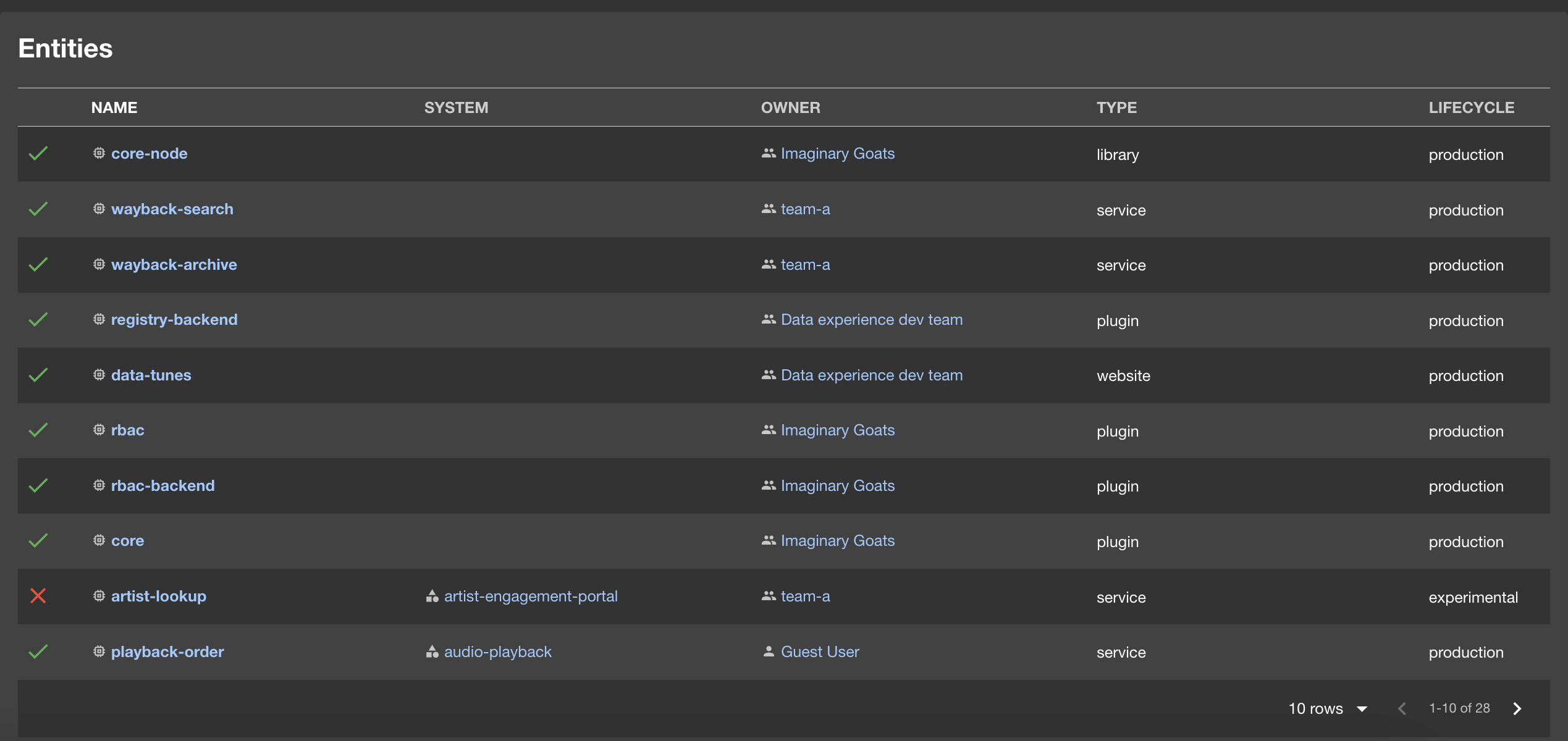Sort by the OWNER column header
The image size is (1568, 741).
pos(790,107)
